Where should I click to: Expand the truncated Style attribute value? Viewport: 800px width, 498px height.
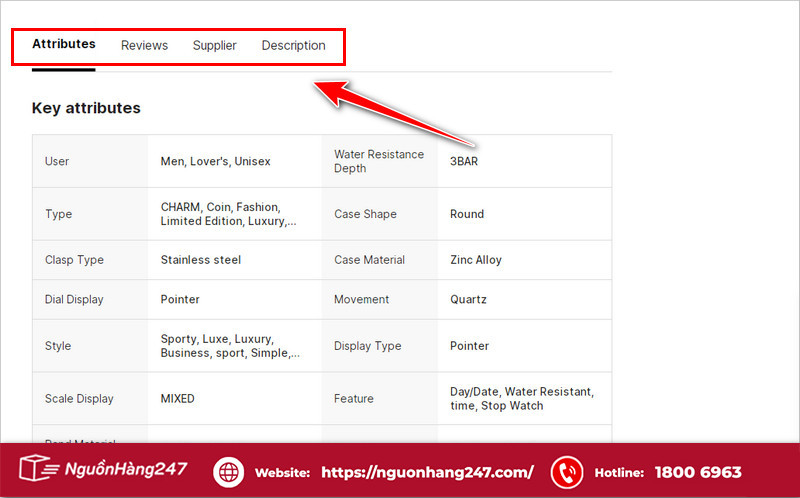pos(230,346)
